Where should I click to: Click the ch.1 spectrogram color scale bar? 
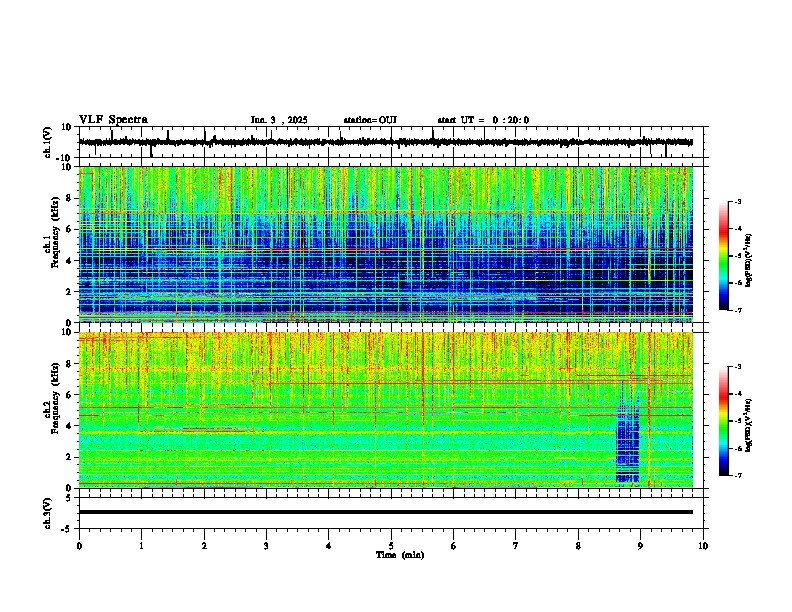click(724, 256)
